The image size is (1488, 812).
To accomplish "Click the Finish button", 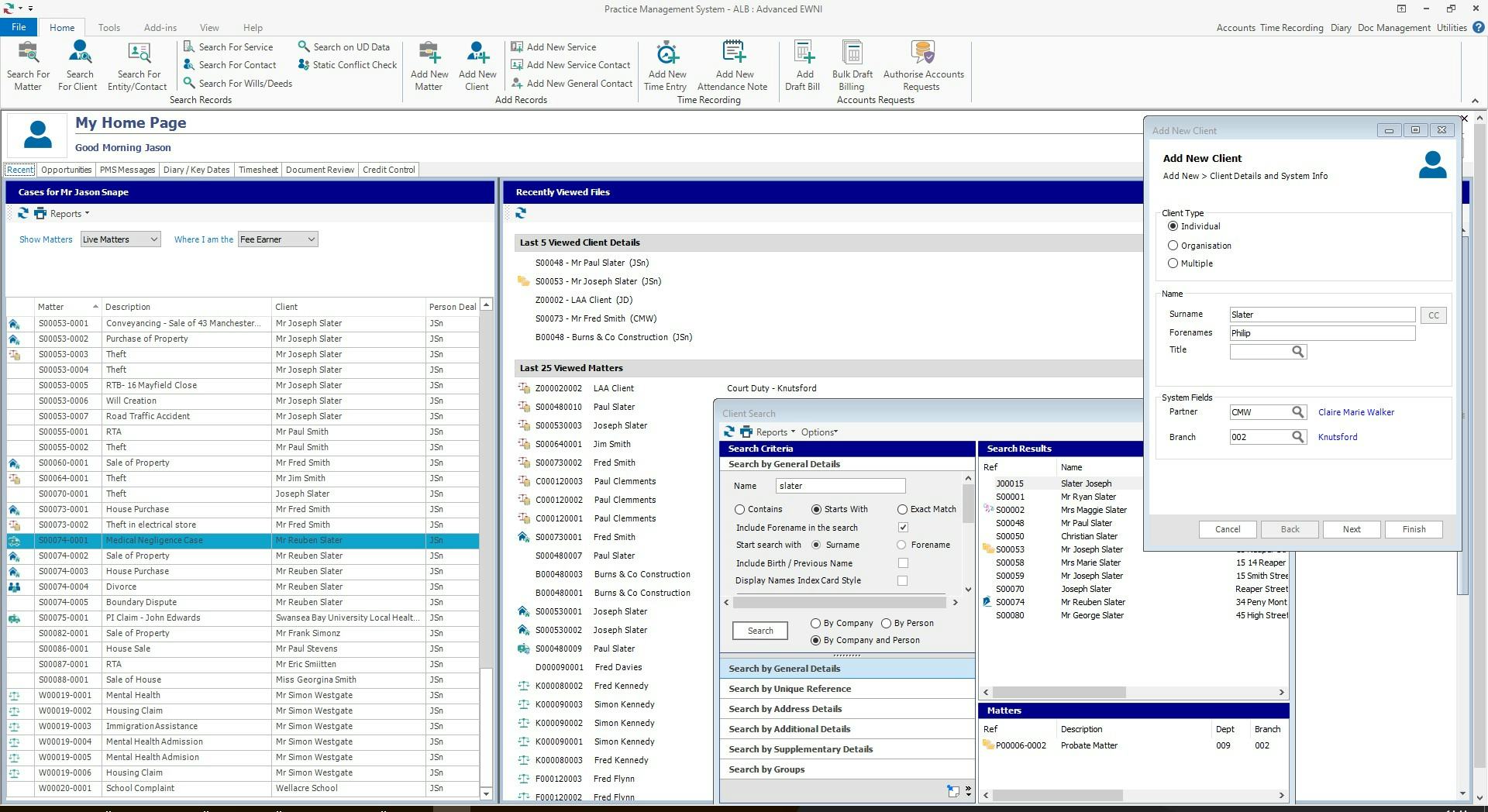I will click(1413, 529).
